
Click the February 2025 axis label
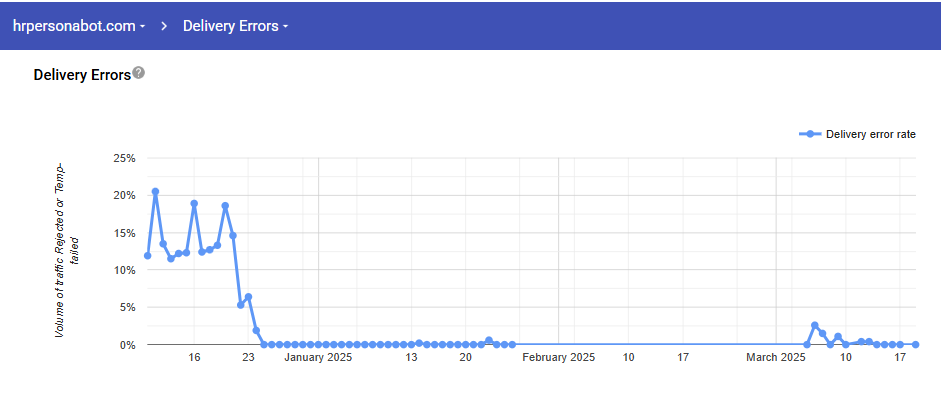[558, 357]
